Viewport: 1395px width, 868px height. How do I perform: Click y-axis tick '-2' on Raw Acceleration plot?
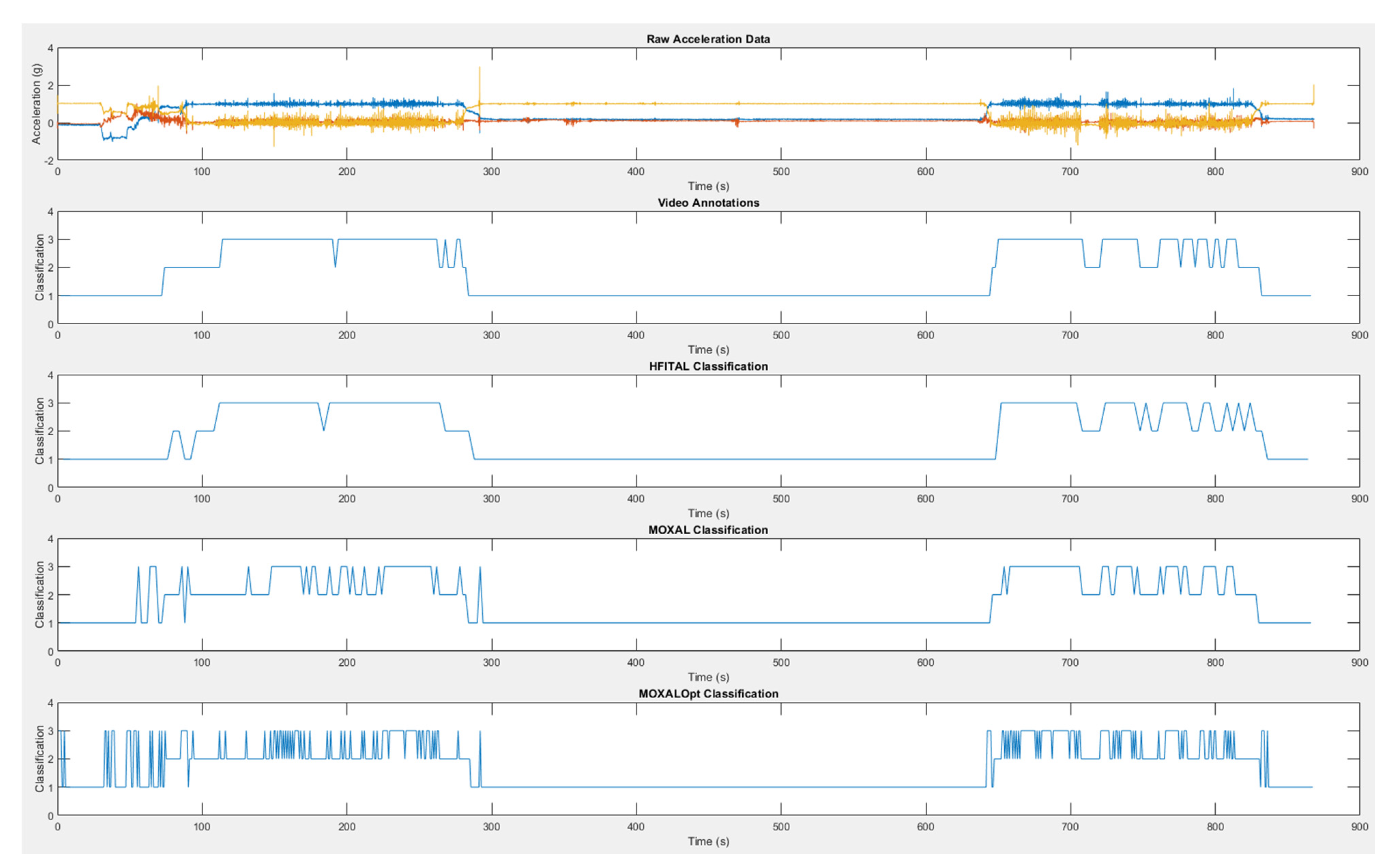coord(49,161)
